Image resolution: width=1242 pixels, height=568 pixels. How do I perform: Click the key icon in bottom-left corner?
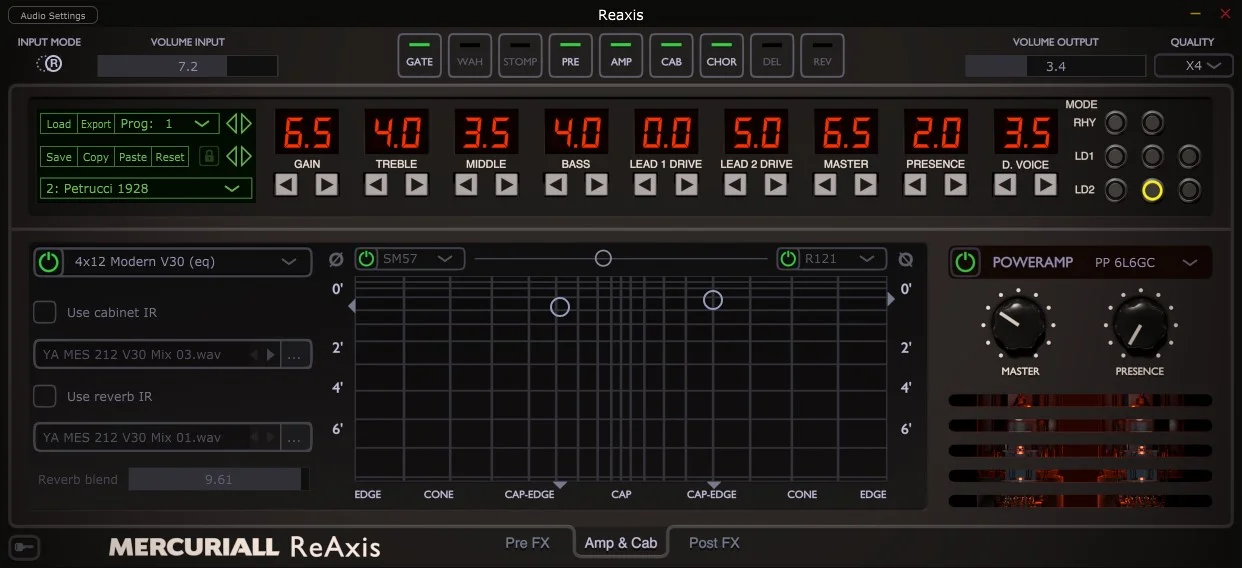pos(26,546)
